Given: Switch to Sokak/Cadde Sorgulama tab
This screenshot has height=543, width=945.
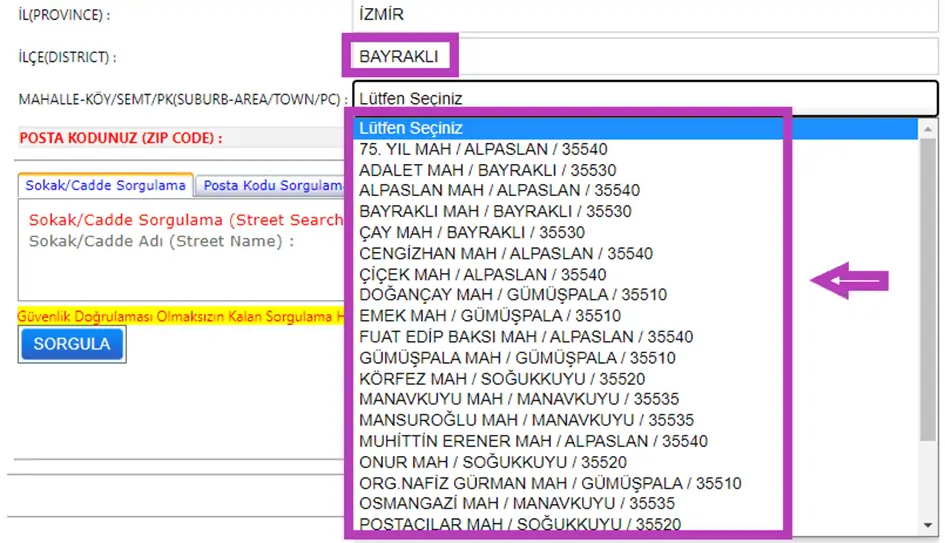Looking at the screenshot, I should pyautogui.click(x=105, y=186).
